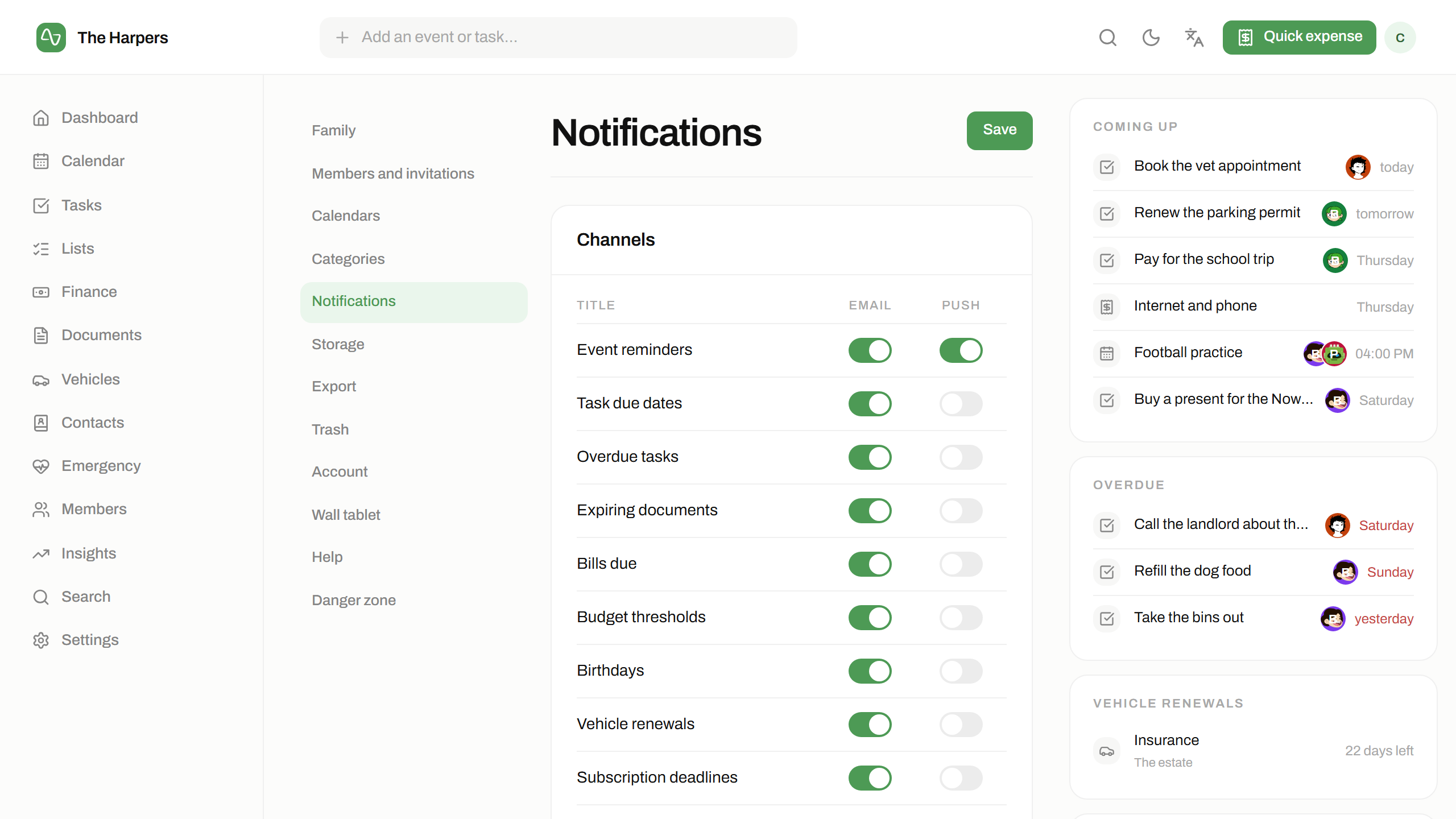
Task: Turn off Subscription deadlines email toggle
Action: 870,778
